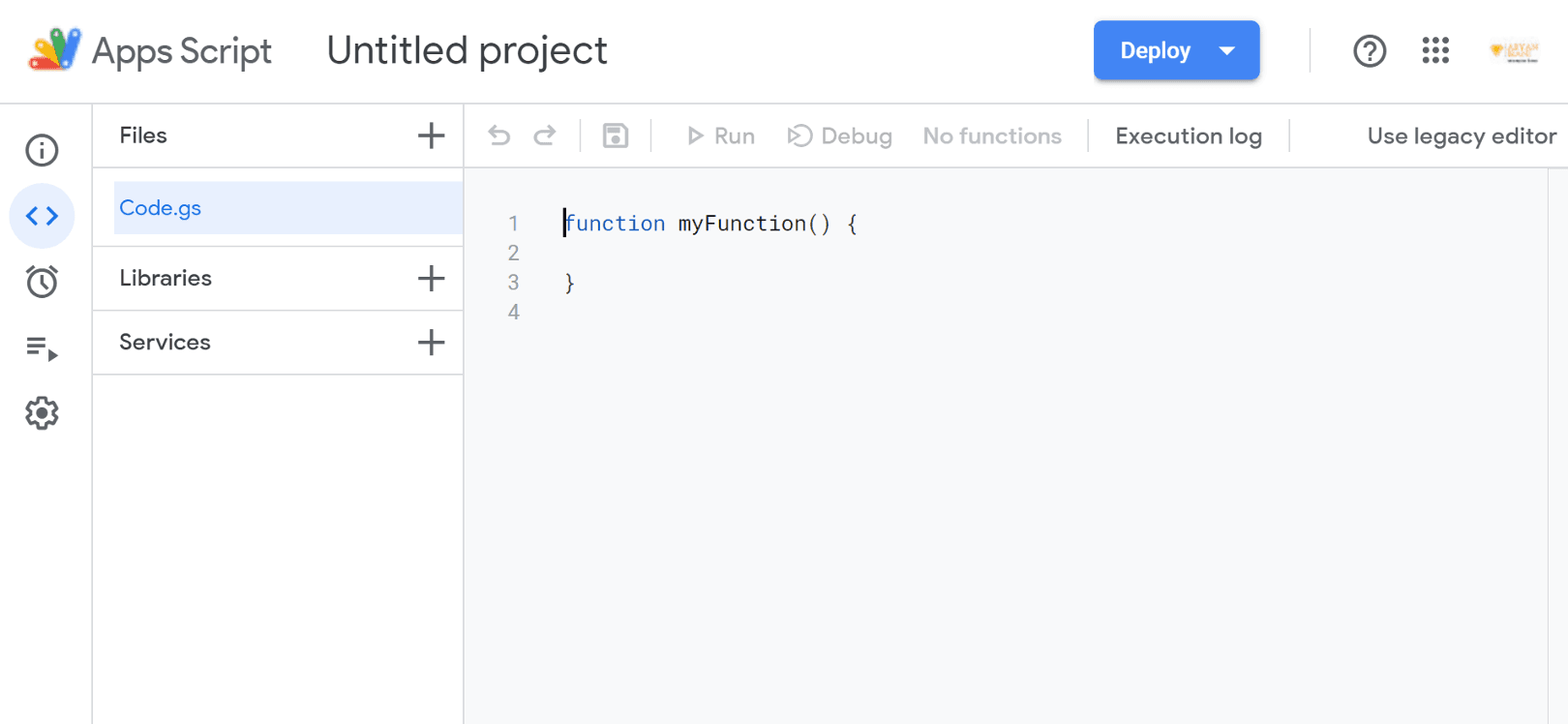The width and height of the screenshot is (1568, 724).
Task: Place cursor on myFunction in line 1
Action: coord(741,224)
